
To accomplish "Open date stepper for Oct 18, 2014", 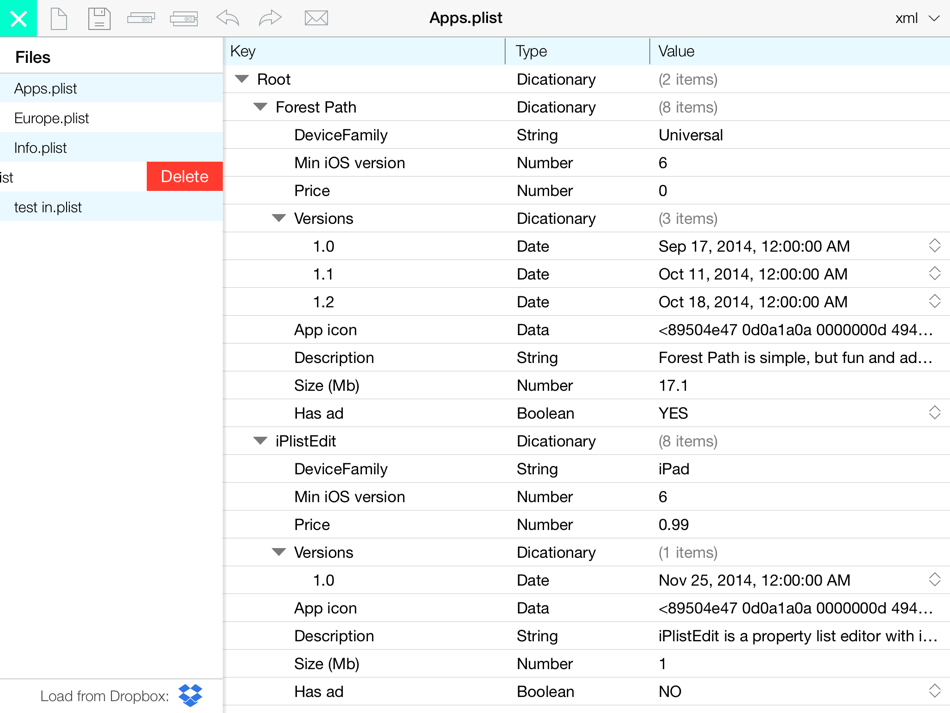I will point(934,302).
